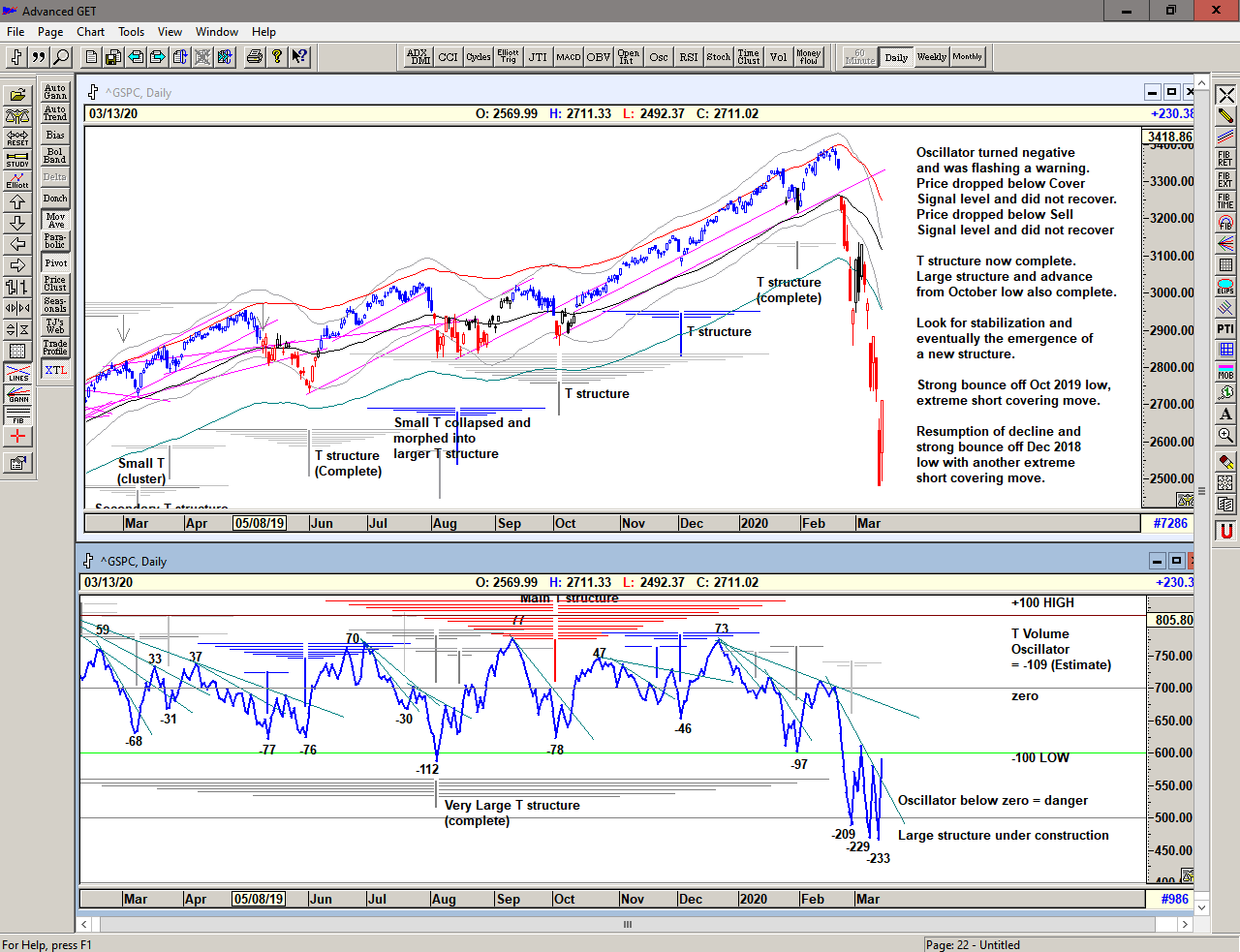Click the print chart icon
Image resolution: width=1240 pixels, height=952 pixels.
[254, 57]
